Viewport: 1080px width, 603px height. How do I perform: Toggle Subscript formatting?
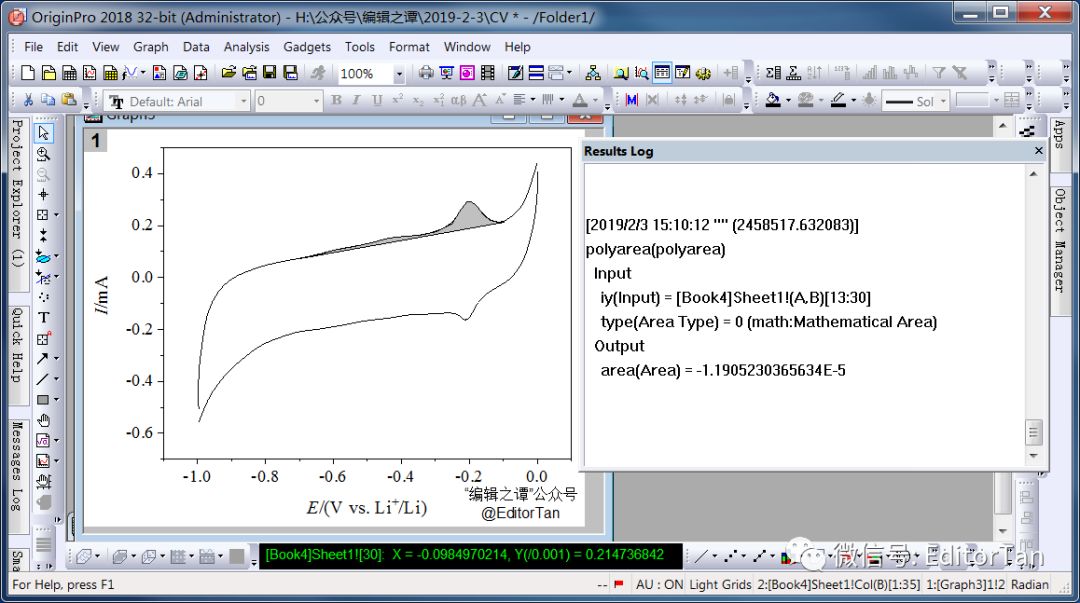[417, 101]
